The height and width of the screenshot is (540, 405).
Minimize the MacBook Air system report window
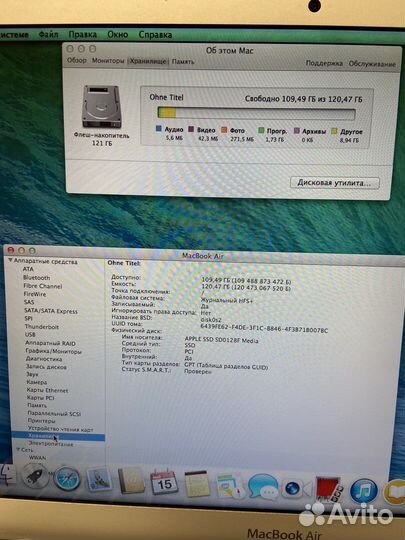21,250
